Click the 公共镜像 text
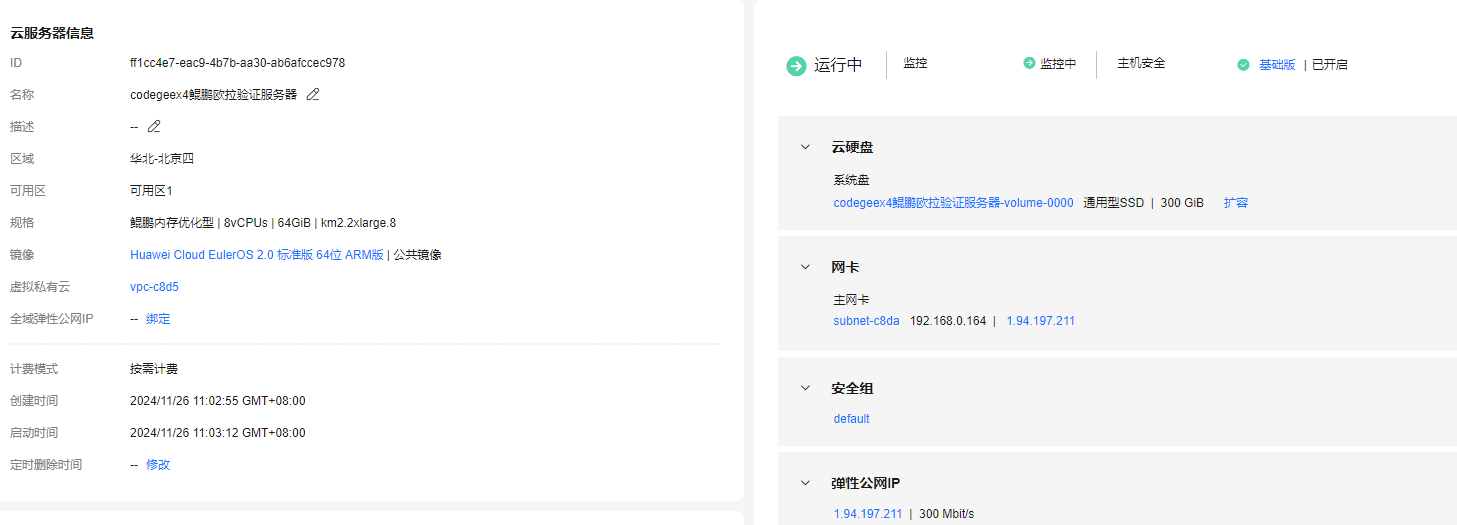This screenshot has width=1457, height=525. pos(417,255)
